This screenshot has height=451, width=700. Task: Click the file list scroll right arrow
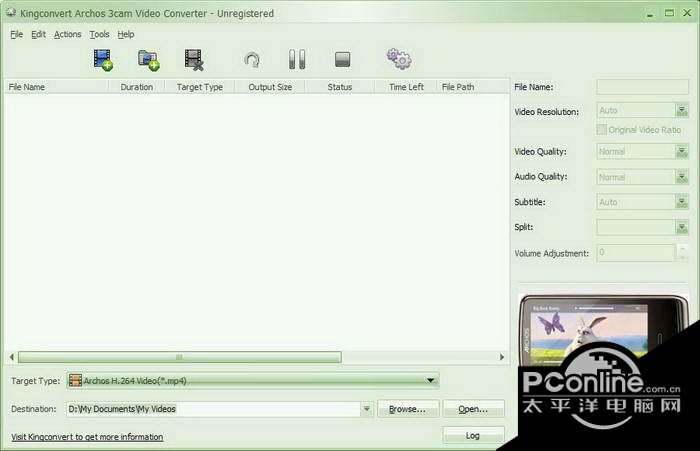coord(502,357)
